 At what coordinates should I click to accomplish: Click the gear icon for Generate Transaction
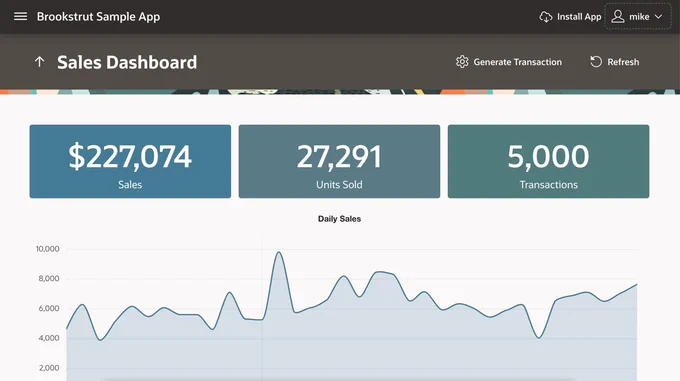pos(462,62)
